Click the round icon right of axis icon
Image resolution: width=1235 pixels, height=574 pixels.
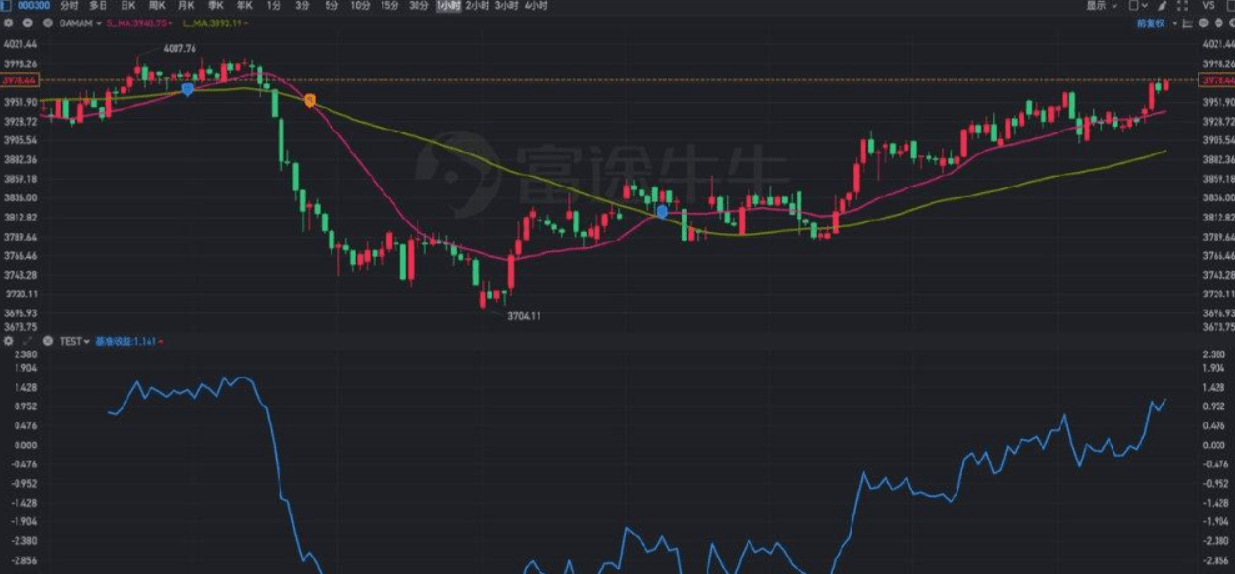click(1203, 23)
